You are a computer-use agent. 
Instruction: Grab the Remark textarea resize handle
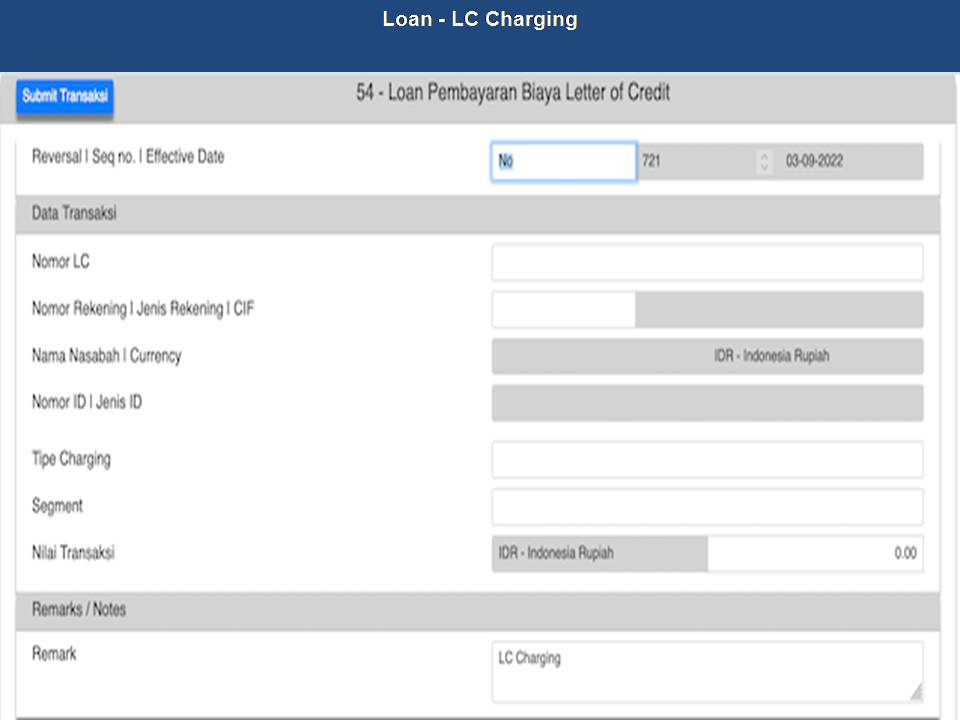click(x=916, y=693)
